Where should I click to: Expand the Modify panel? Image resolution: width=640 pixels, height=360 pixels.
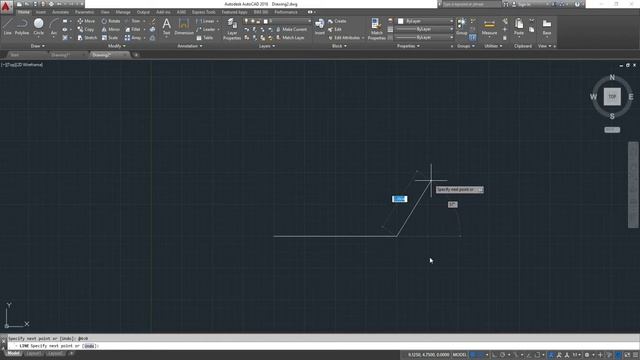pyautogui.click(x=116, y=46)
